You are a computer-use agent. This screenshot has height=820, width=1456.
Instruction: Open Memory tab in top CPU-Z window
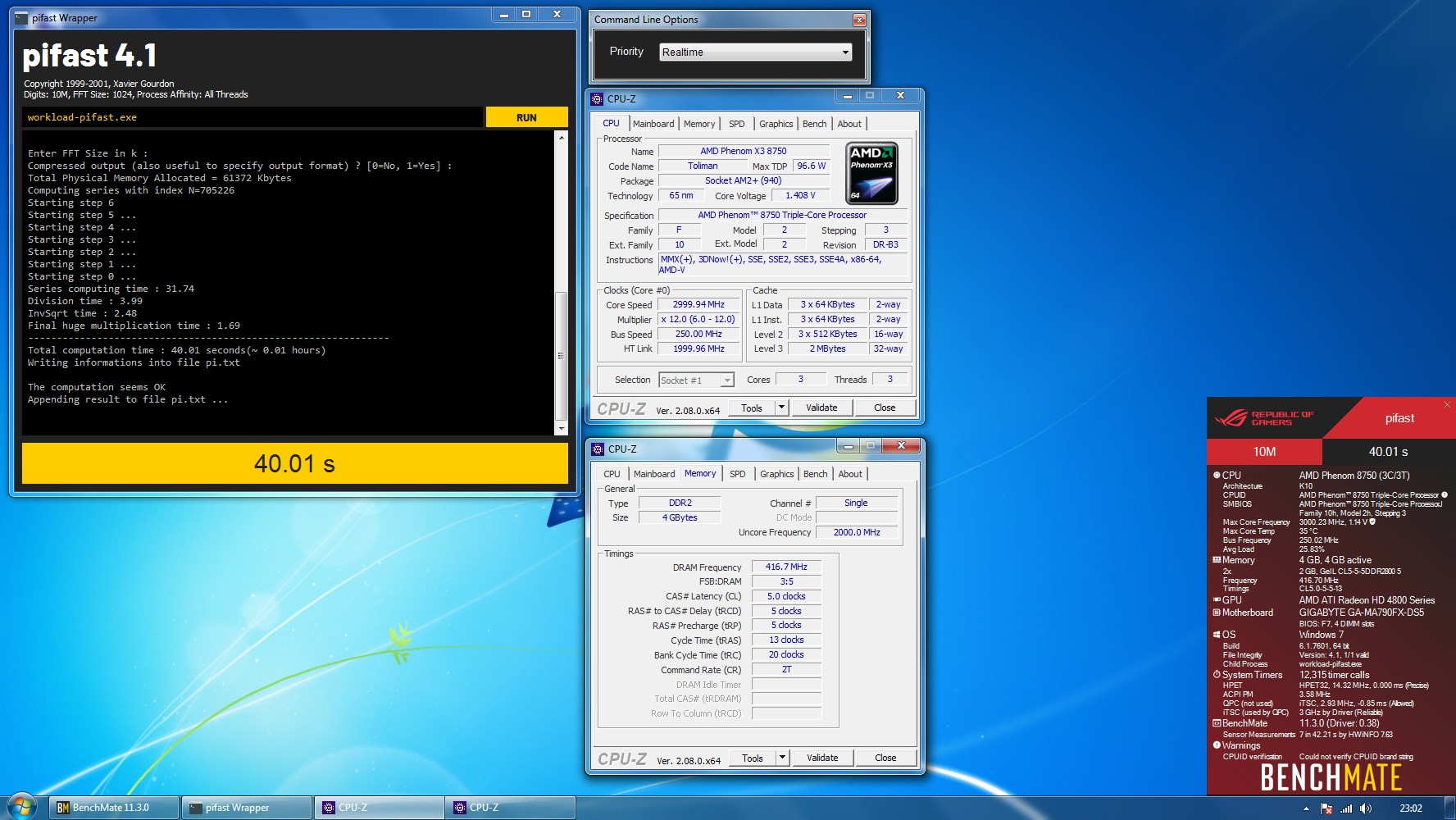tap(699, 124)
